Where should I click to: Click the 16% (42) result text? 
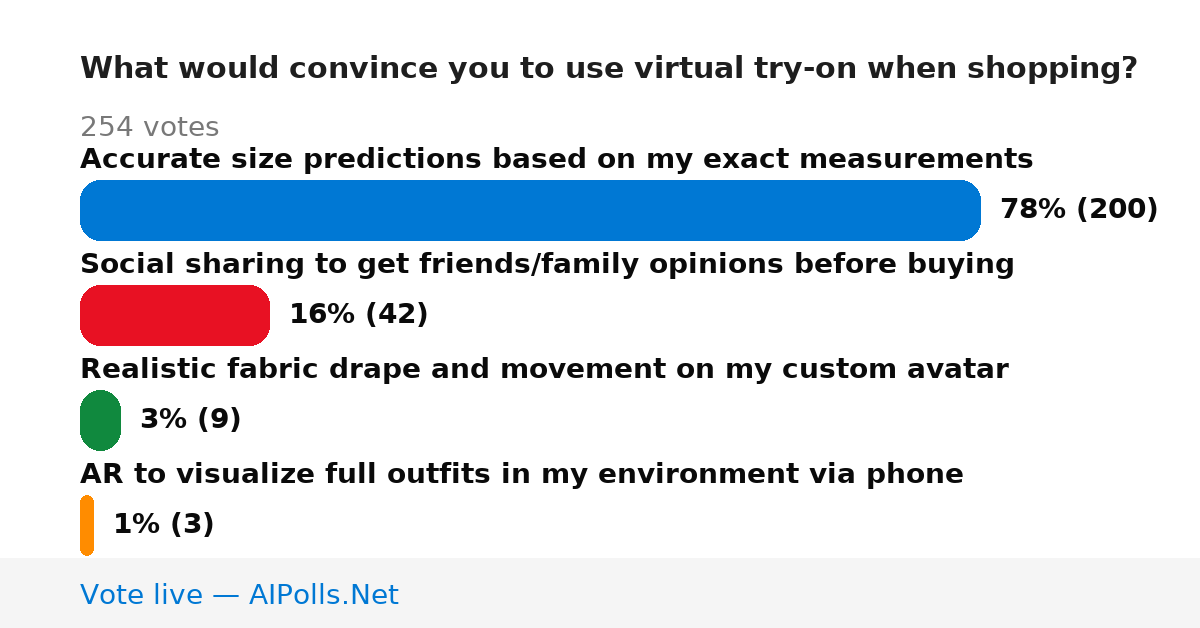(x=358, y=314)
